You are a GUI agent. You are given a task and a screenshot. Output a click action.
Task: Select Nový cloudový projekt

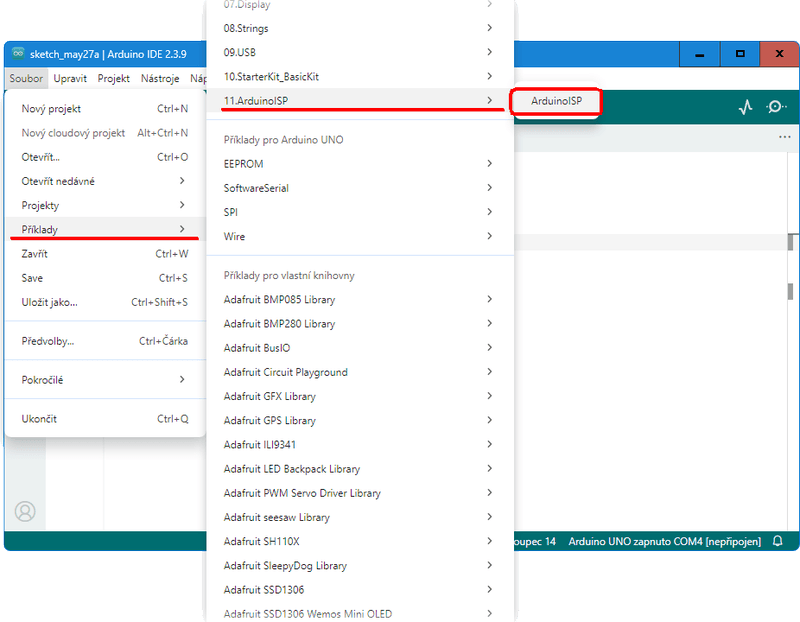point(105,133)
